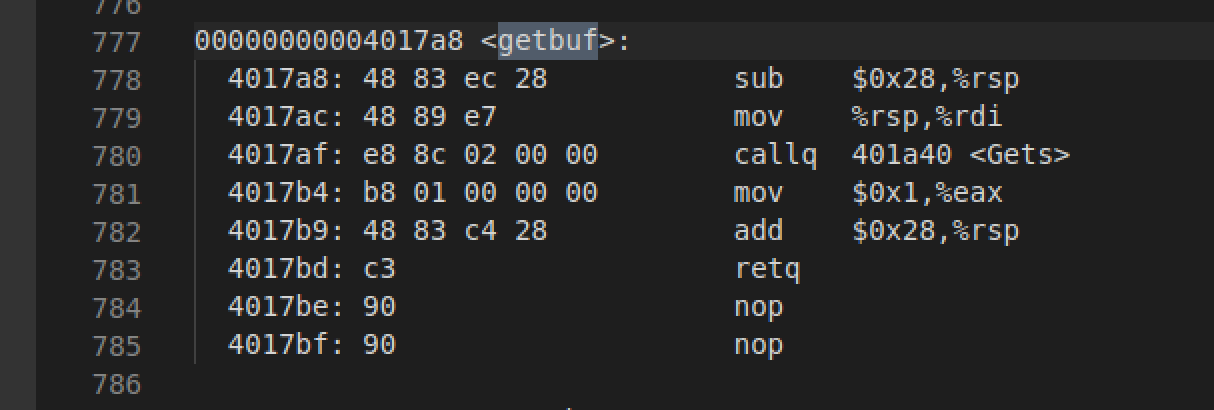
Task: Click the last nop at 4017bf
Action: (758, 346)
